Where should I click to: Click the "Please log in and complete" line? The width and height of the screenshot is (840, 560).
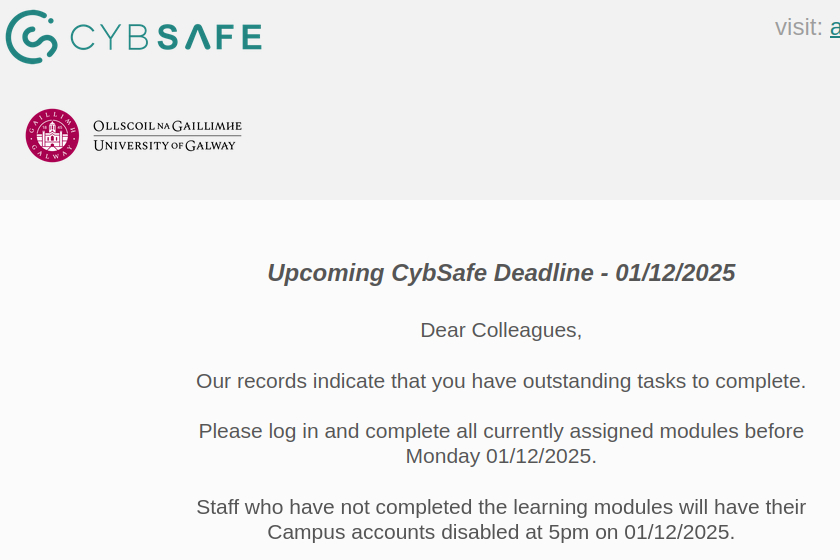(500, 431)
